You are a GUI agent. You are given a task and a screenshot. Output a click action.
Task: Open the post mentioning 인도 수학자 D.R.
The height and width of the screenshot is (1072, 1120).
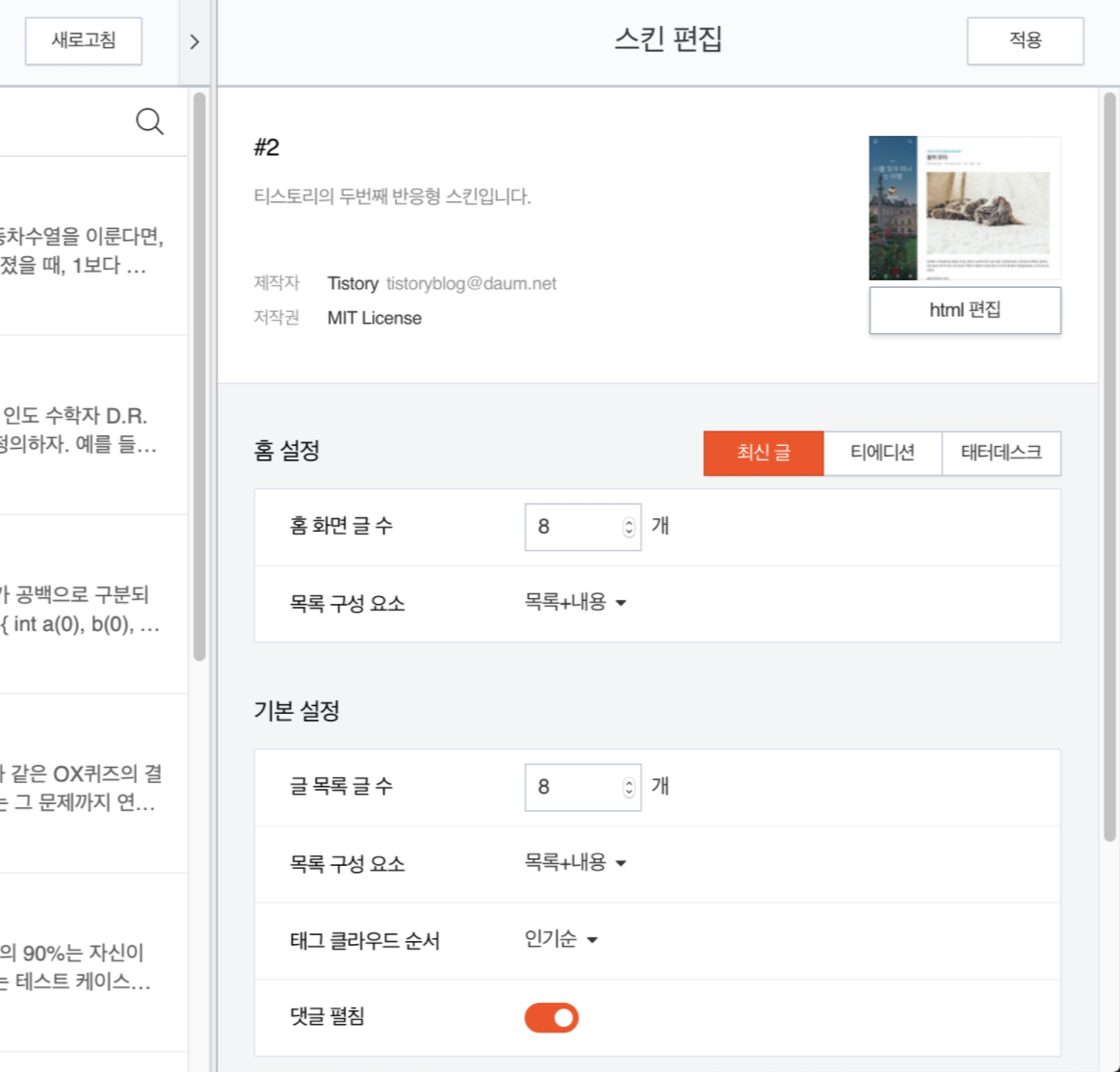93,425
